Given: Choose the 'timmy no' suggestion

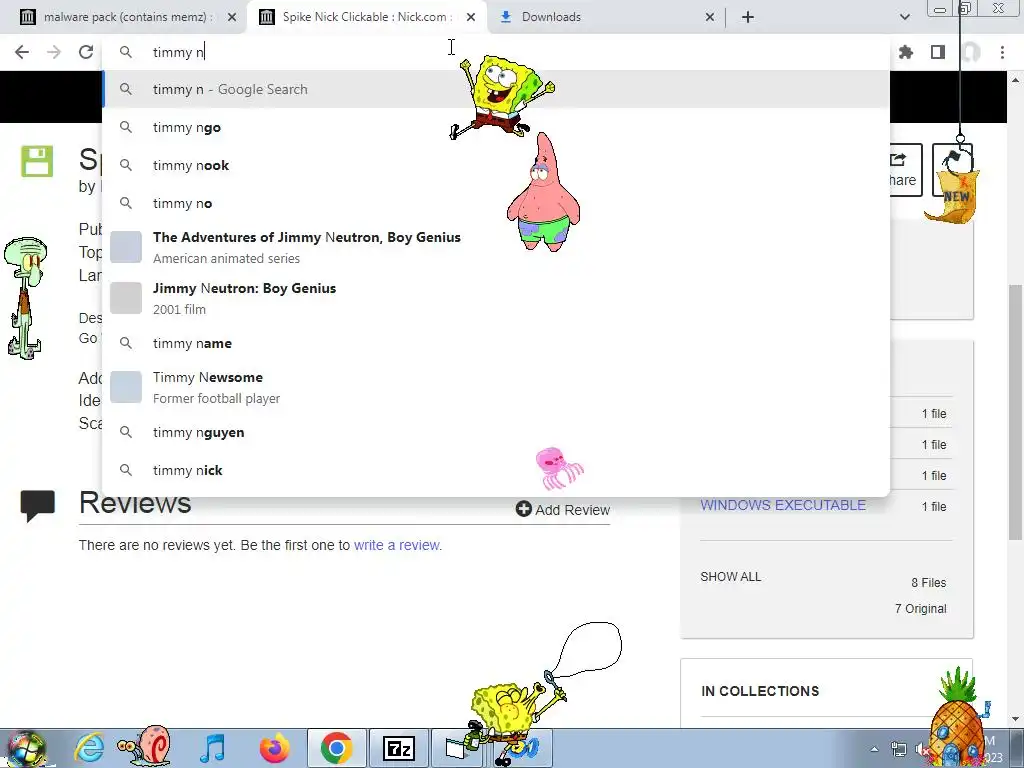Looking at the screenshot, I should click(496, 203).
